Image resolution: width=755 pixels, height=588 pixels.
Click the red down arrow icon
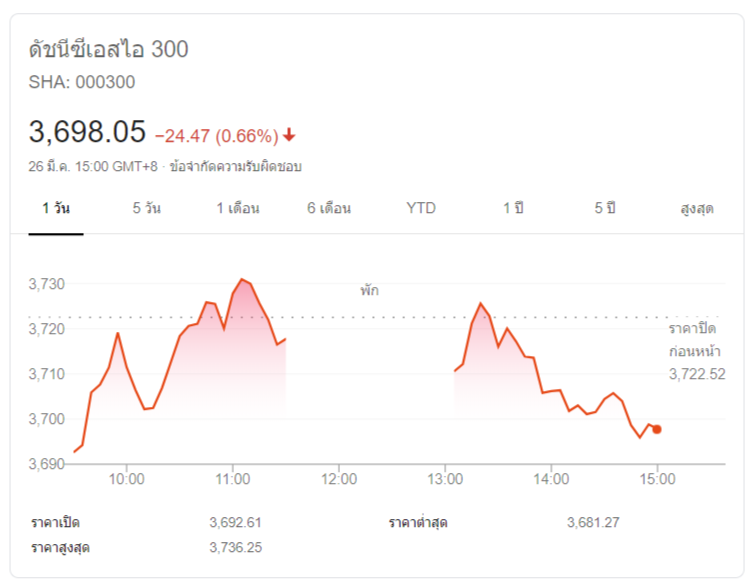[289, 135]
